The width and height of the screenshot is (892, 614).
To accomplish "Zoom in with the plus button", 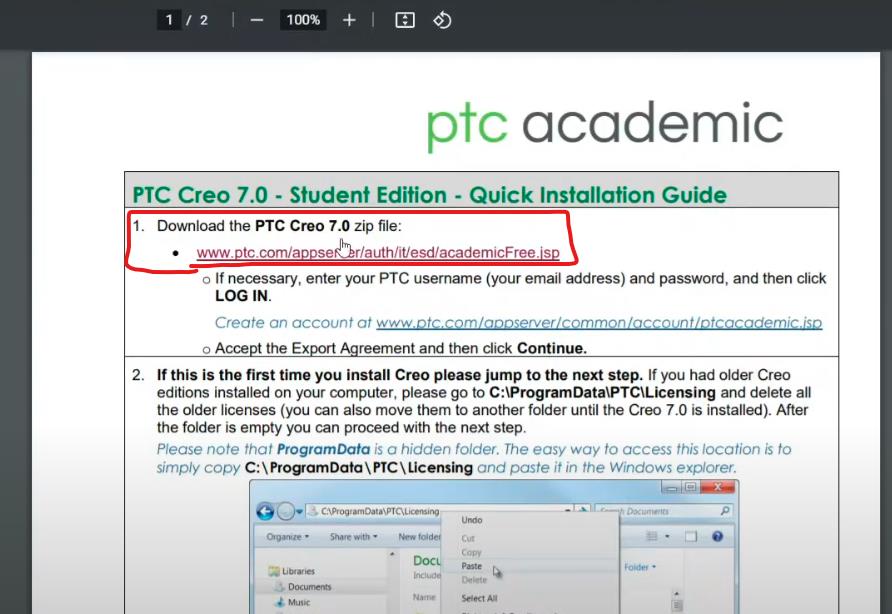I will coord(349,20).
